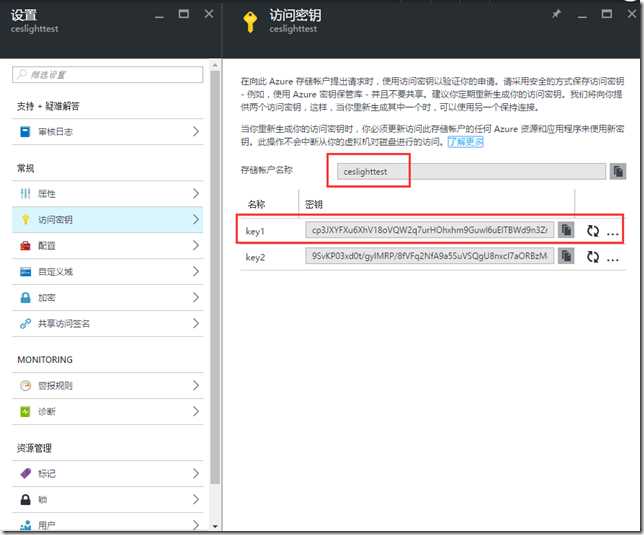The height and width of the screenshot is (535, 644).
Task: Click the search magnifier in the filter box
Action: coord(22,74)
